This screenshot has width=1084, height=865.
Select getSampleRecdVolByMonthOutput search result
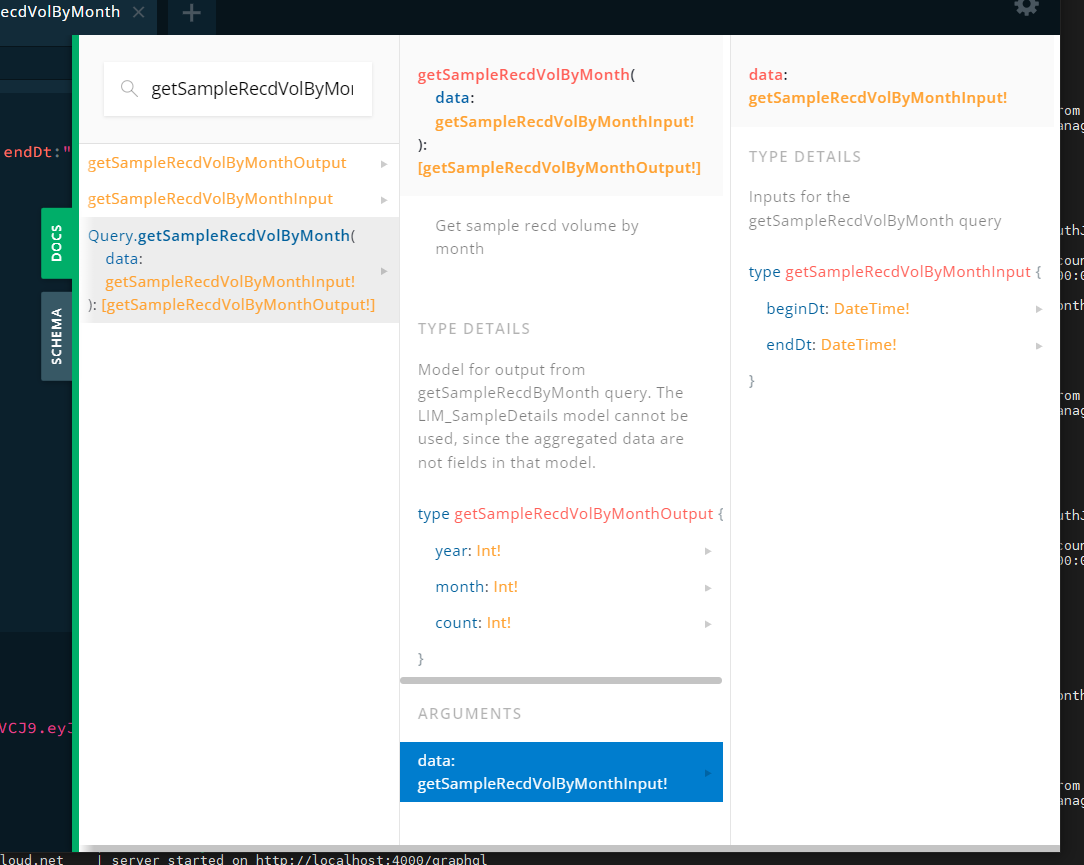tap(217, 163)
